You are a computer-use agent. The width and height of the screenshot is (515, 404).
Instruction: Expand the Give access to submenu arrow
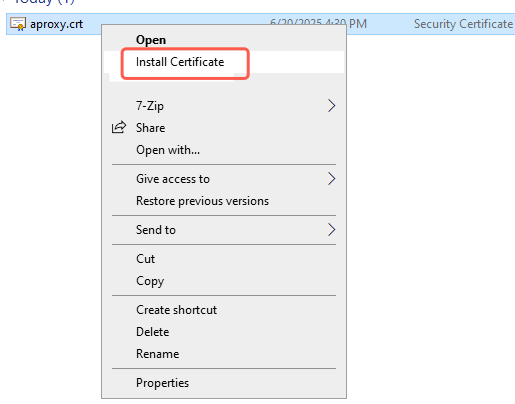coord(331,179)
